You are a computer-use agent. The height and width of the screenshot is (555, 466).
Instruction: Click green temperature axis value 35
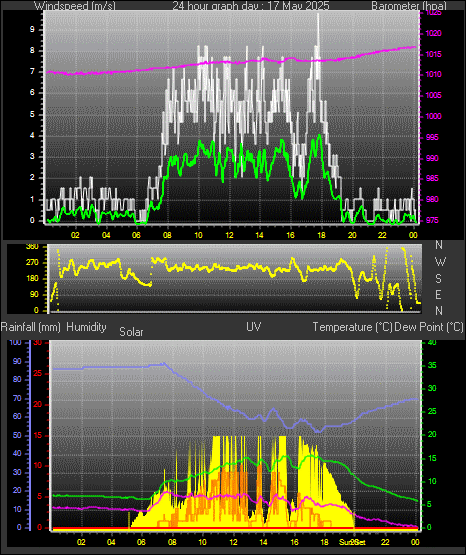tap(432, 365)
